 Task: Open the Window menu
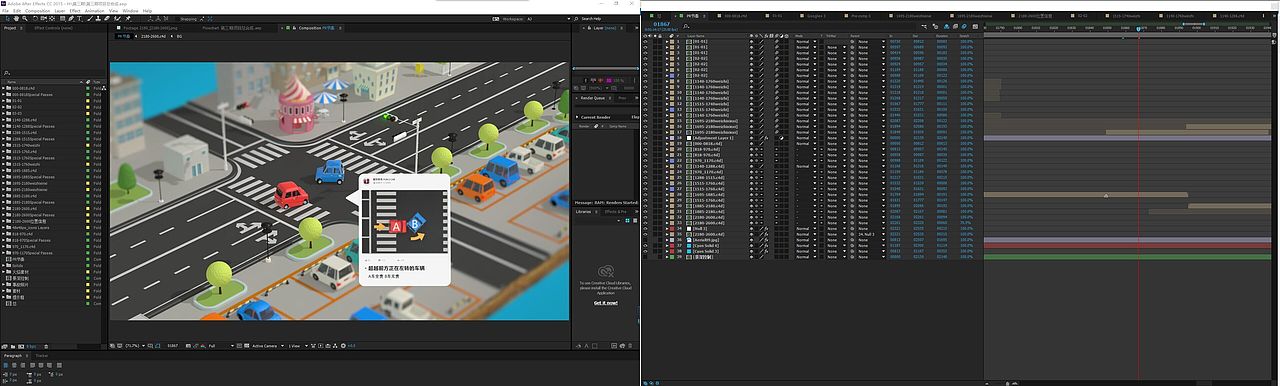130,11
